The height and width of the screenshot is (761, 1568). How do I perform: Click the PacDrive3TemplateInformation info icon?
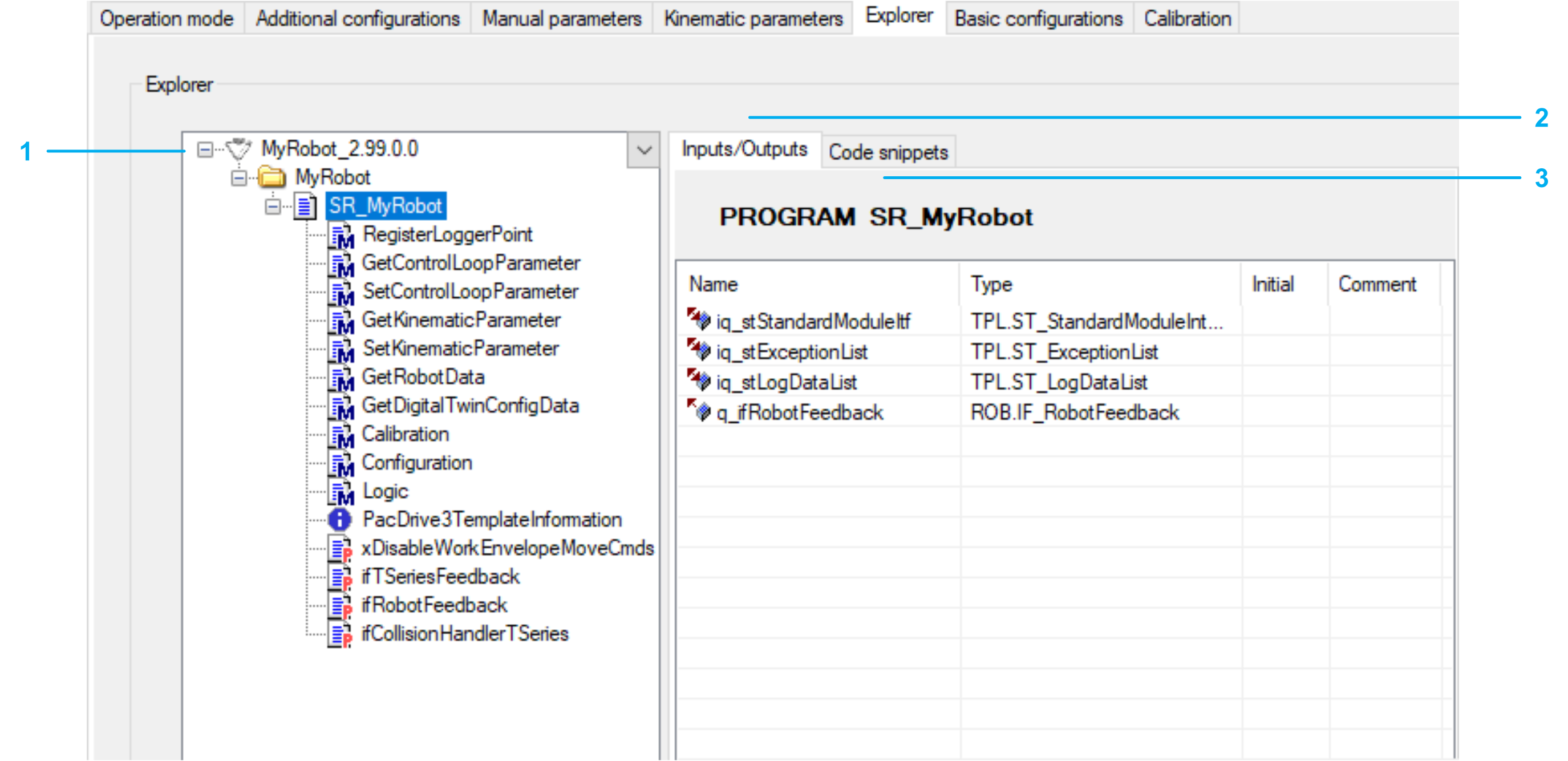pyautogui.click(x=339, y=519)
